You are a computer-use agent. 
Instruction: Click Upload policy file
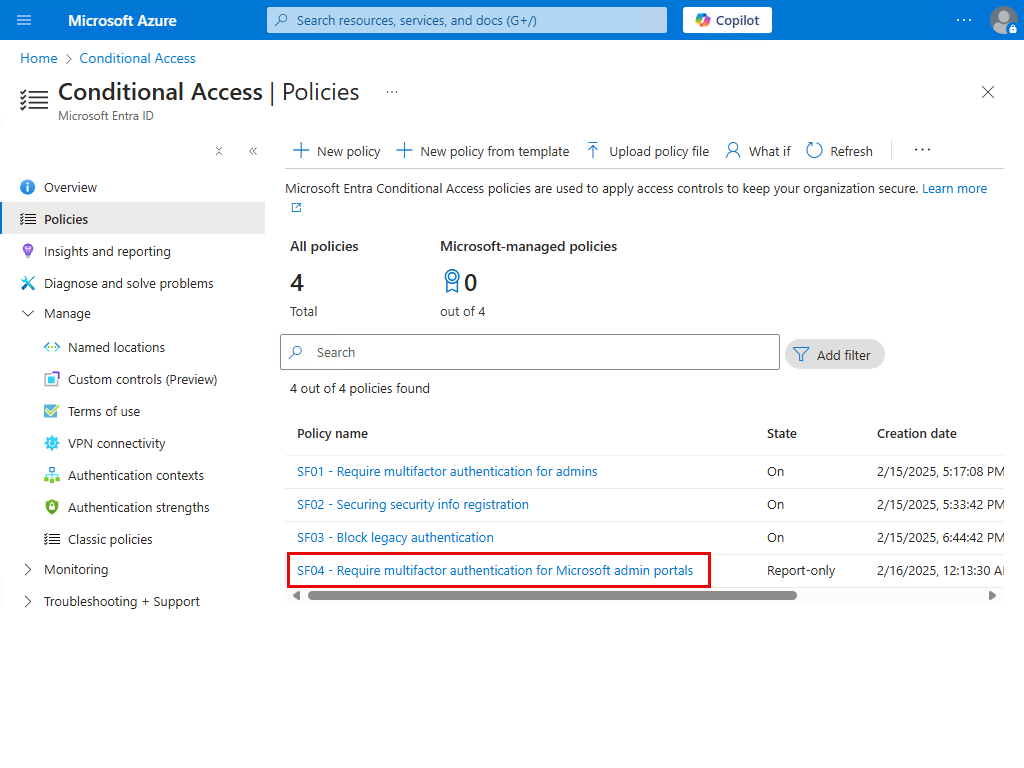click(x=647, y=152)
